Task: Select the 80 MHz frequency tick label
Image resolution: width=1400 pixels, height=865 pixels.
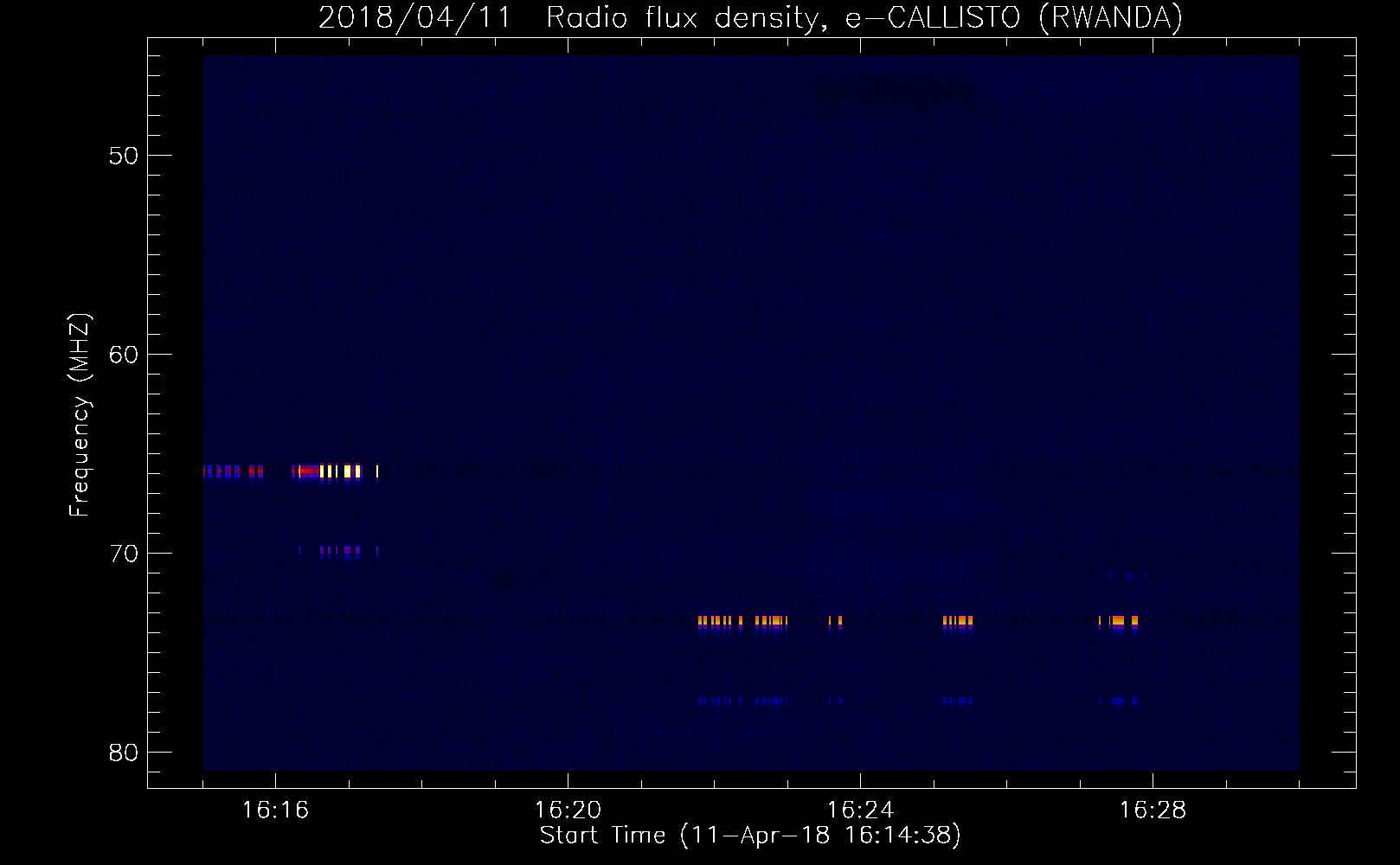Action: [x=124, y=753]
